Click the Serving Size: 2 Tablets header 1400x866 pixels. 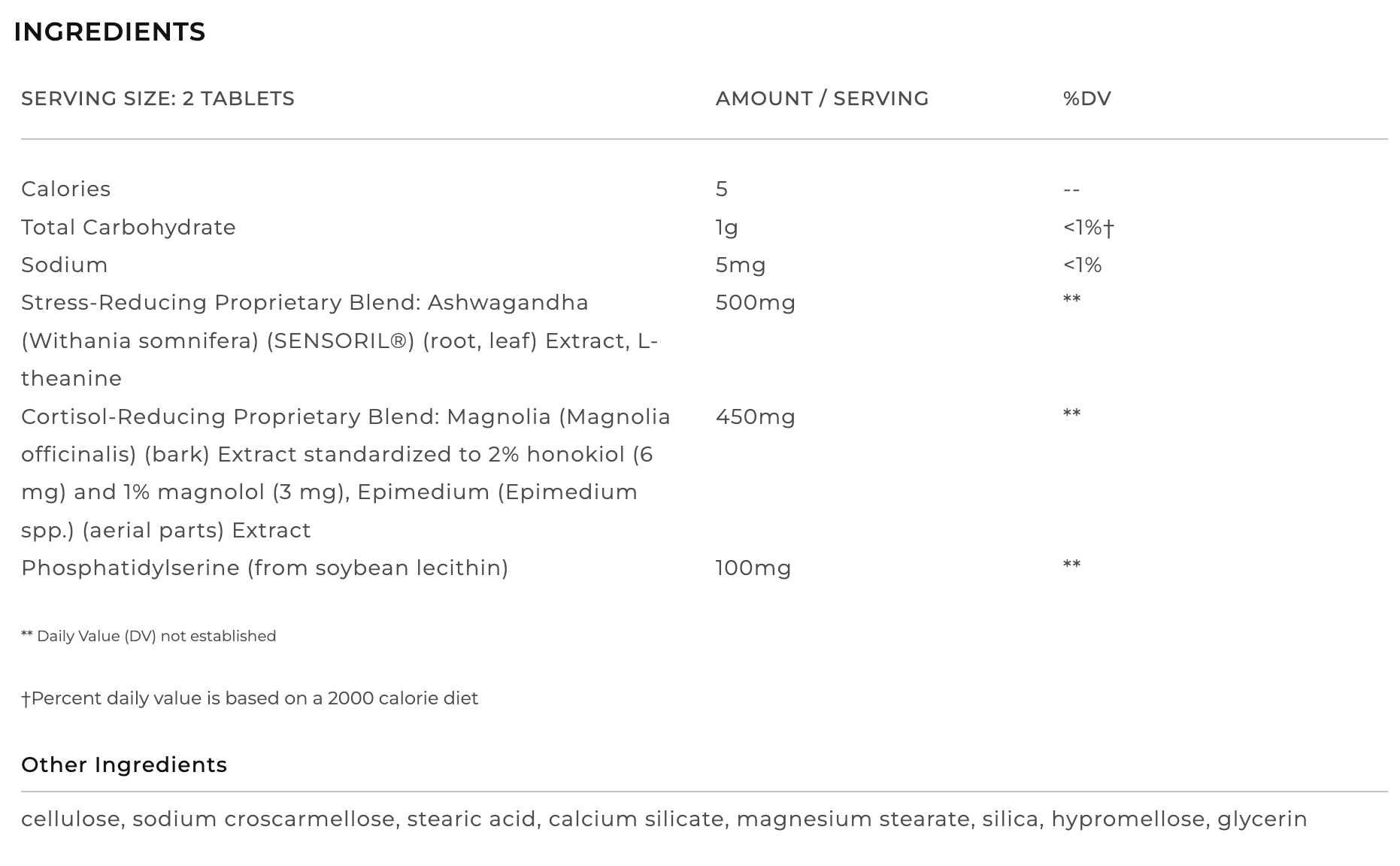click(x=158, y=98)
